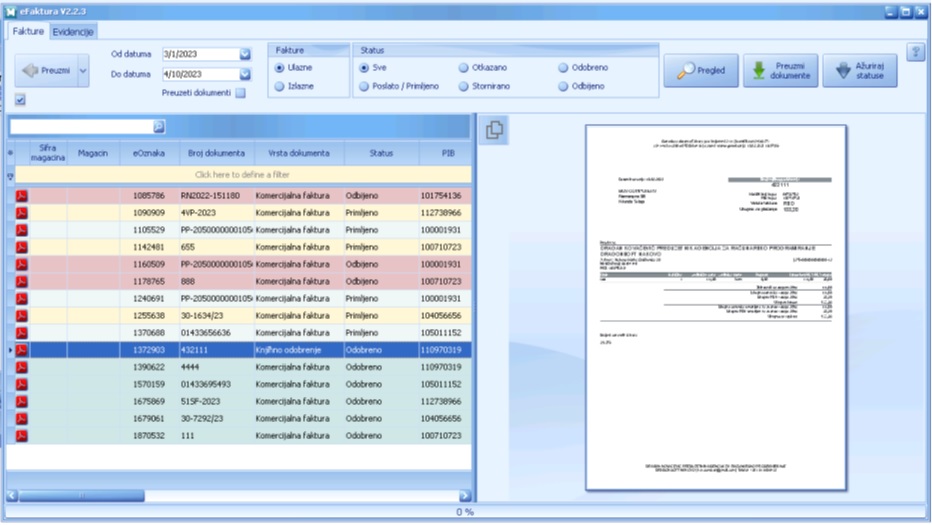Switch to the Fakture tab
This screenshot has height=525, width=932.
[x=29, y=32]
